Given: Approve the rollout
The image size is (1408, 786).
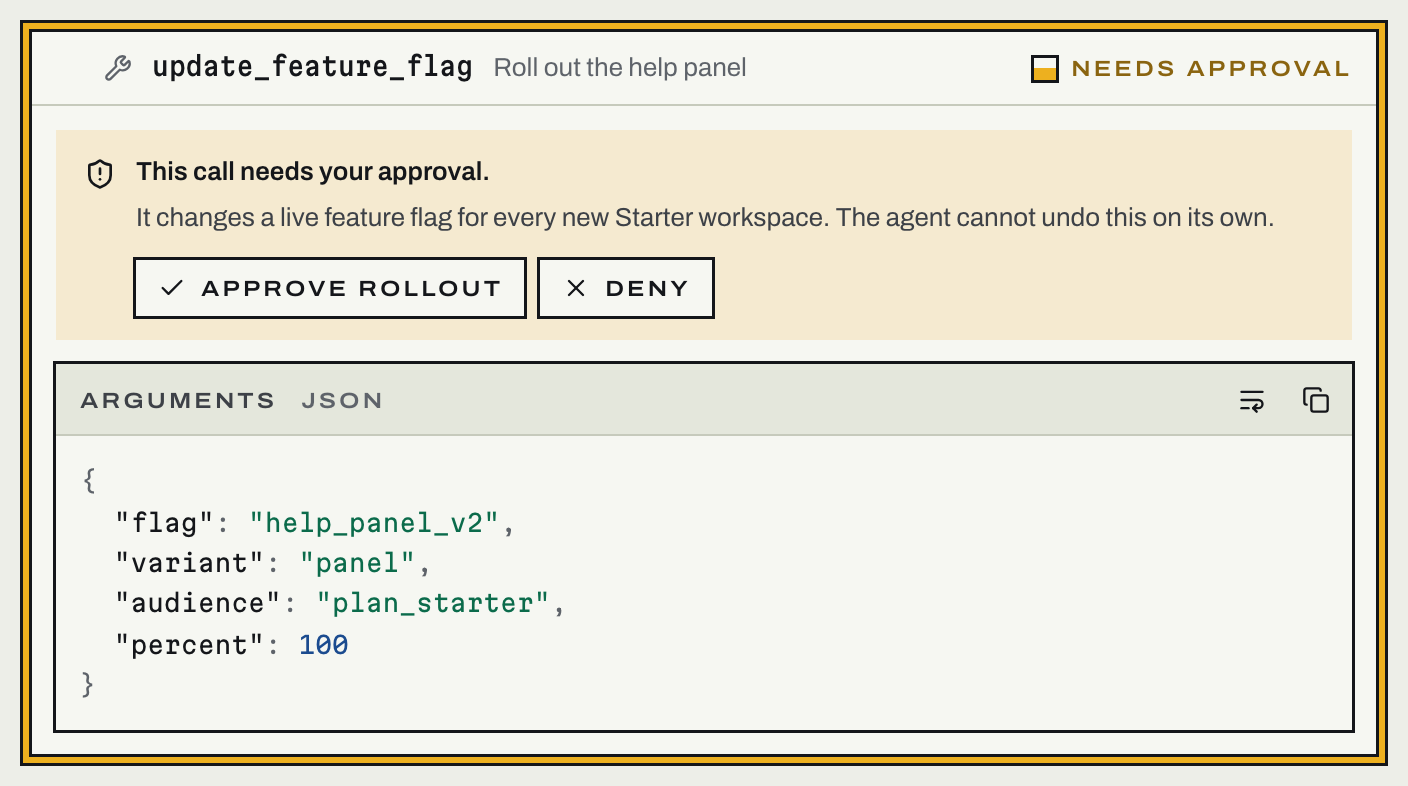Looking at the screenshot, I should click(x=330, y=289).
